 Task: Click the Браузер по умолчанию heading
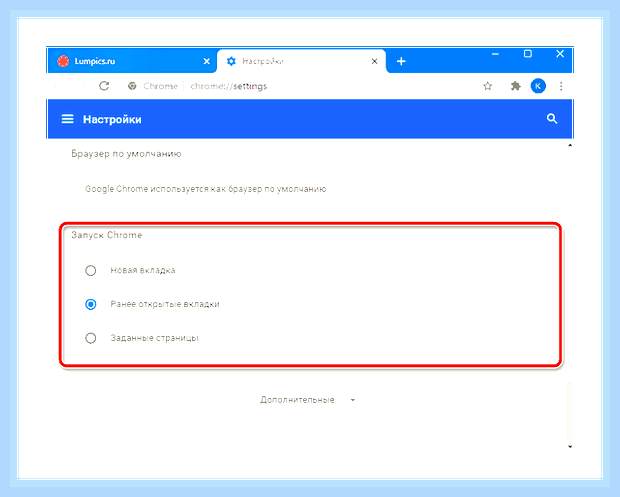point(126,153)
